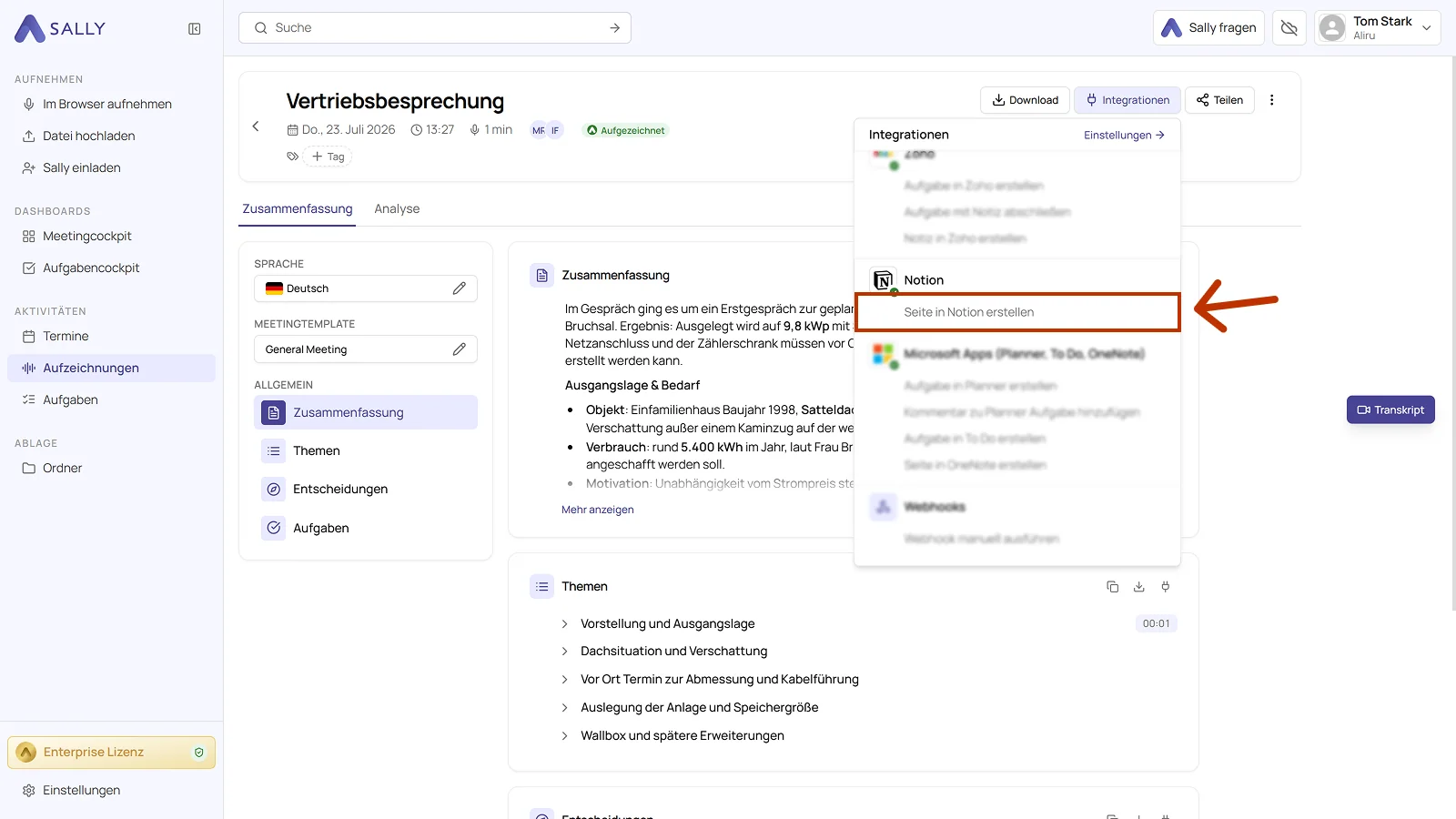
Task: Edit the Deutsch language with pencil icon
Action: [x=460, y=288]
